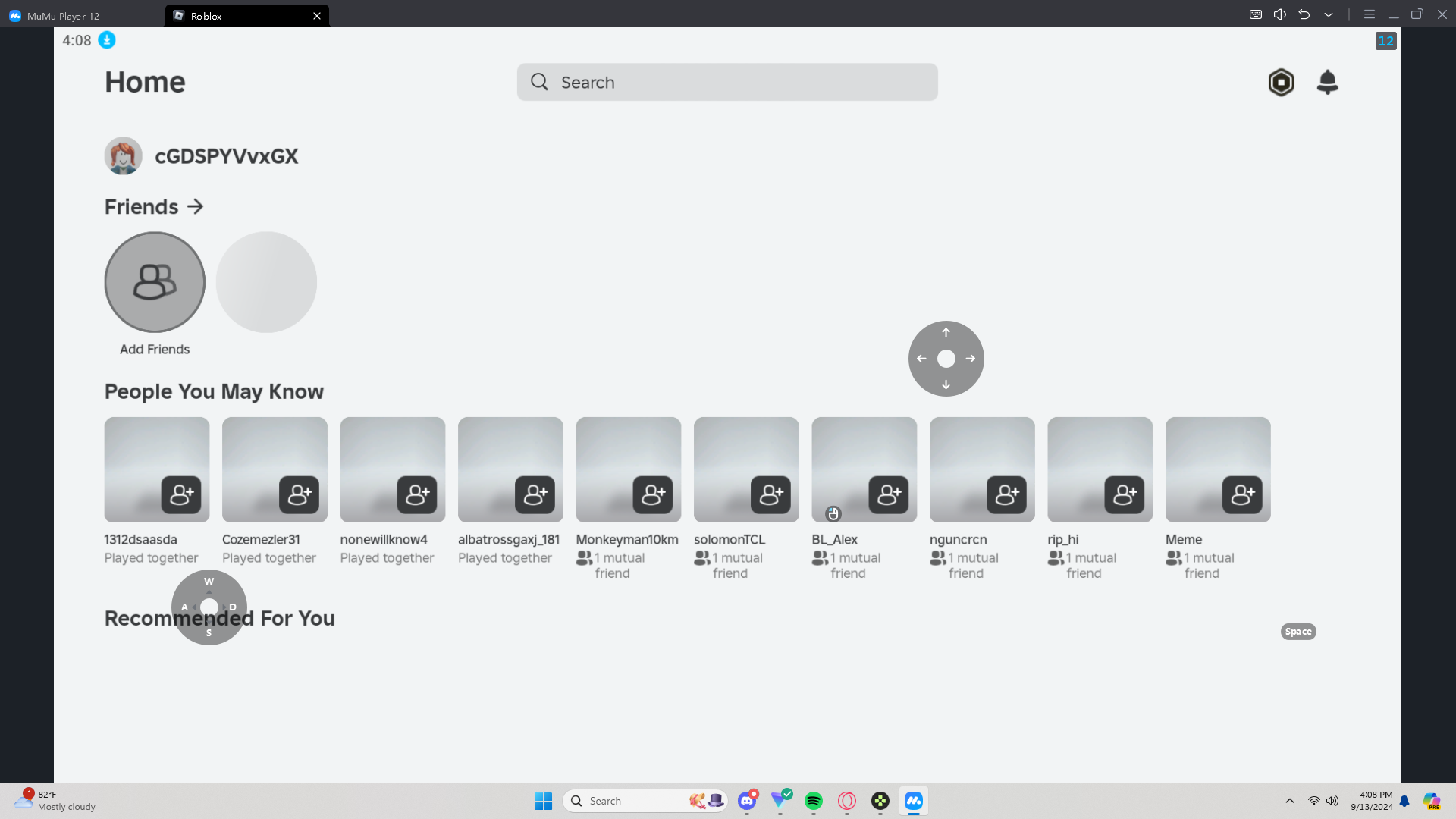The width and height of the screenshot is (1456, 819).
Task: Select the Roblox tab
Action: pyautogui.click(x=247, y=15)
